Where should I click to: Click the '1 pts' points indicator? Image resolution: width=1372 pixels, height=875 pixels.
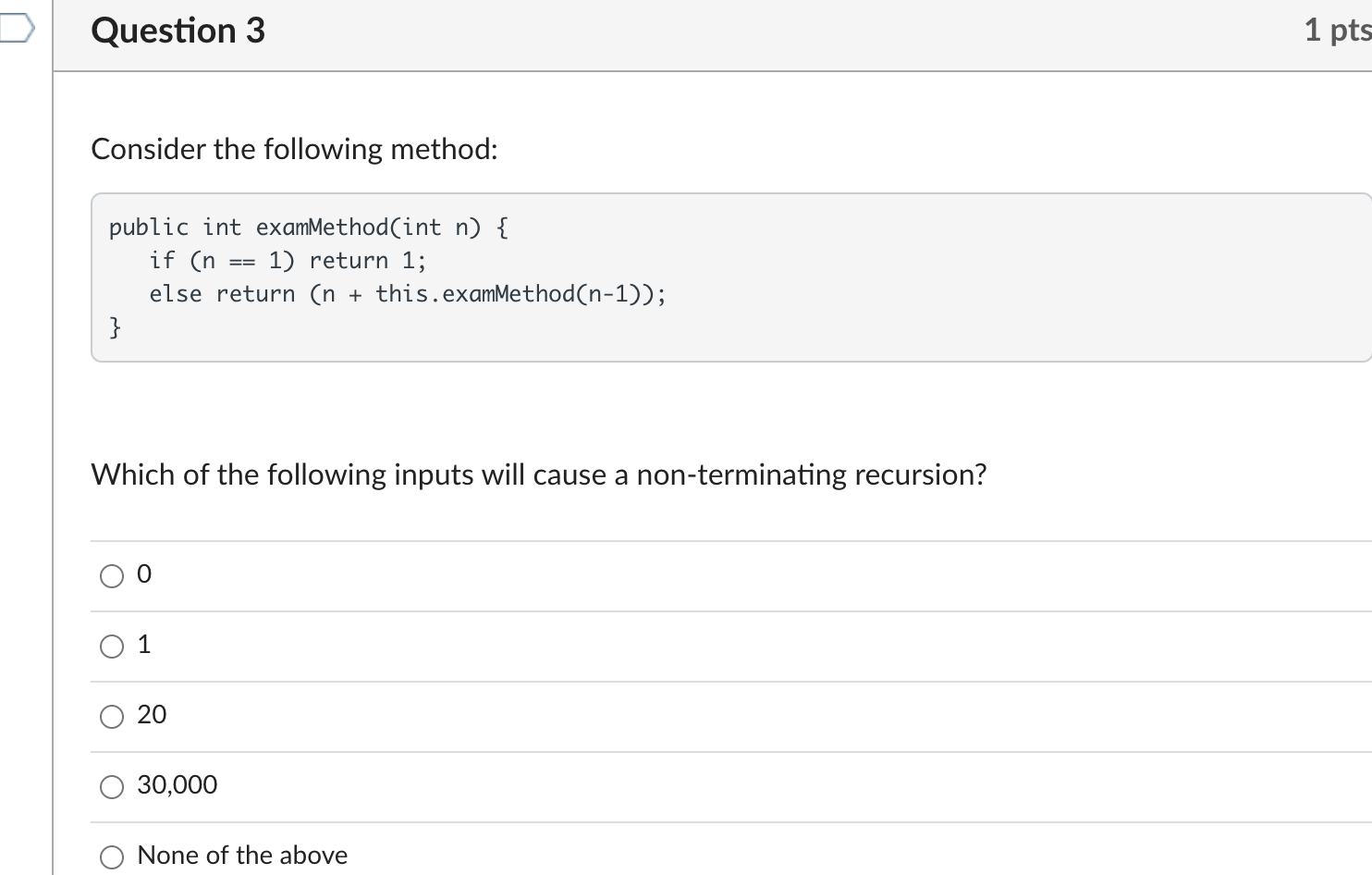[x=1337, y=31]
